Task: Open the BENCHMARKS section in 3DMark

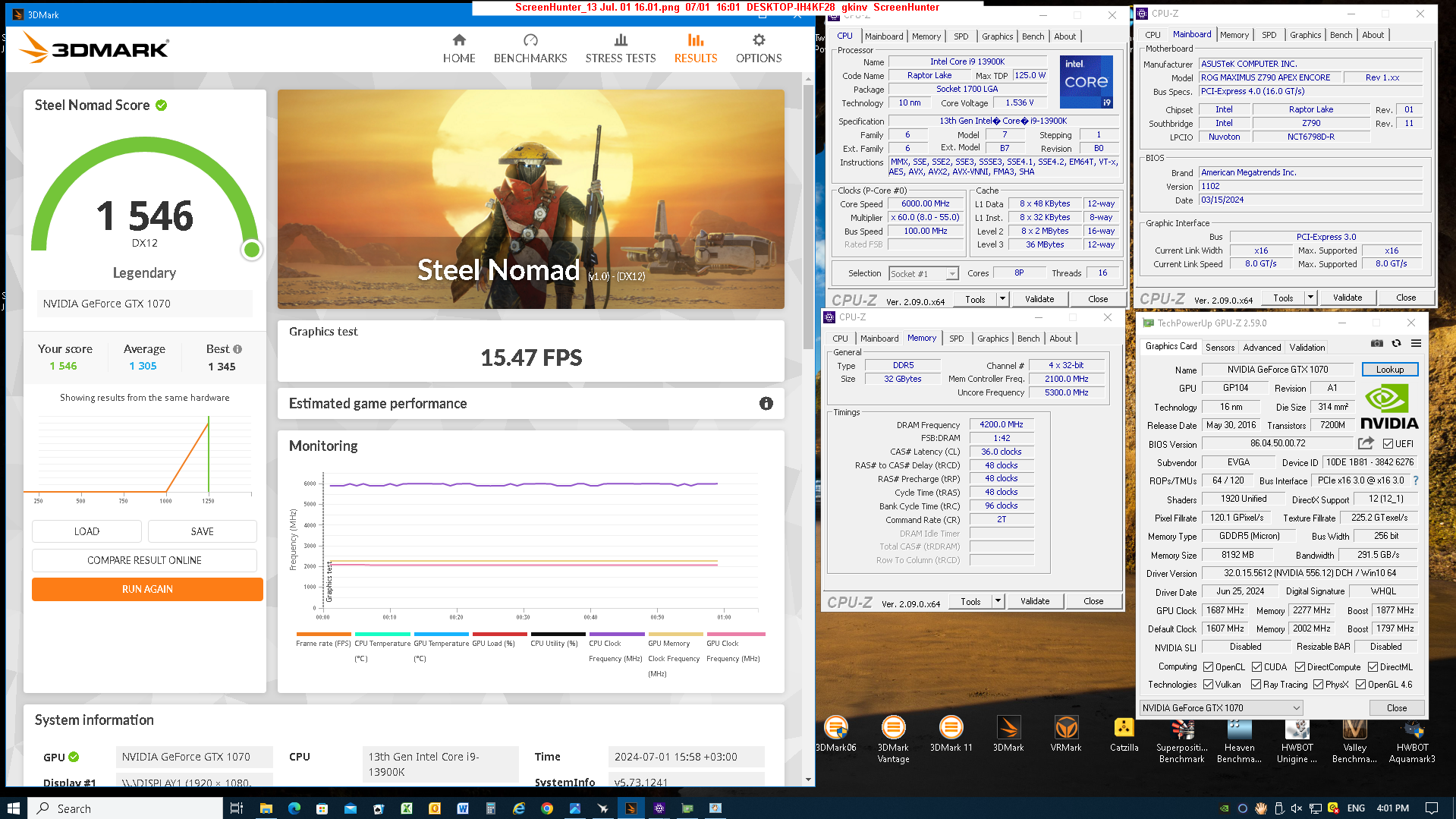Action: tap(530, 49)
